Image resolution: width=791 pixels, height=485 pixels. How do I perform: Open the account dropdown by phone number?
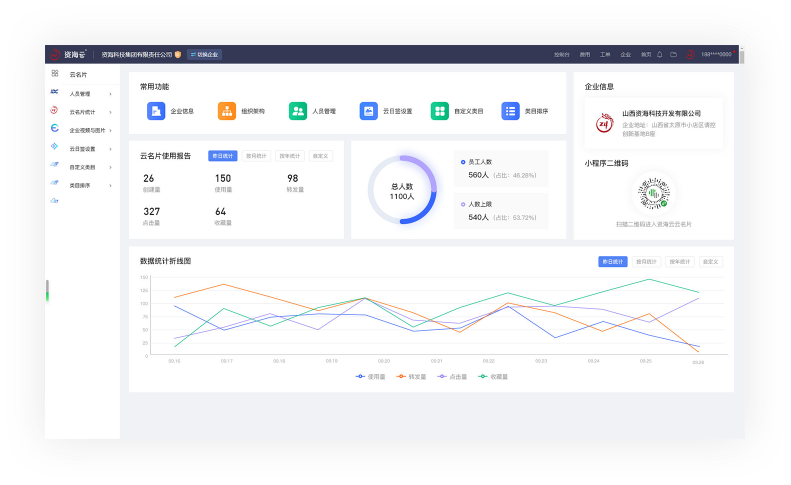pos(717,55)
